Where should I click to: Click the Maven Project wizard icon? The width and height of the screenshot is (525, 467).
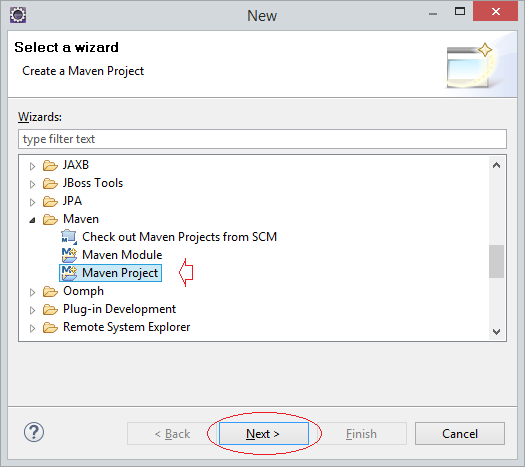[x=69, y=273]
